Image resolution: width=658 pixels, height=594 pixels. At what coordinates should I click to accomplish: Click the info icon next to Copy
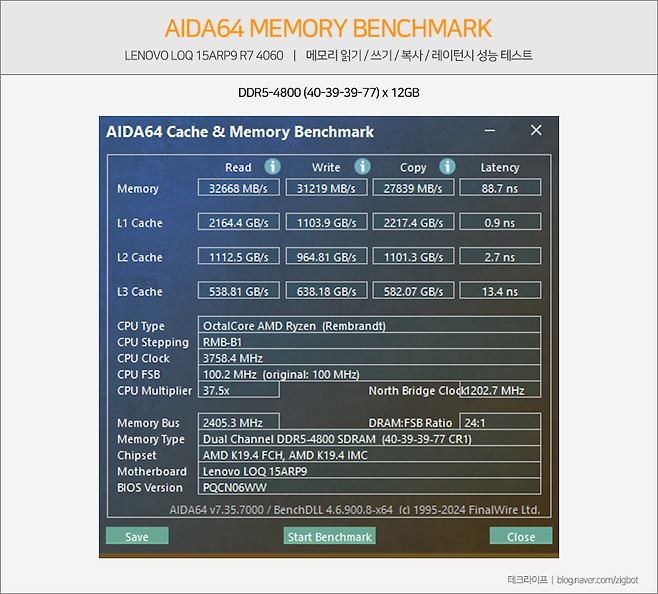tap(447, 167)
